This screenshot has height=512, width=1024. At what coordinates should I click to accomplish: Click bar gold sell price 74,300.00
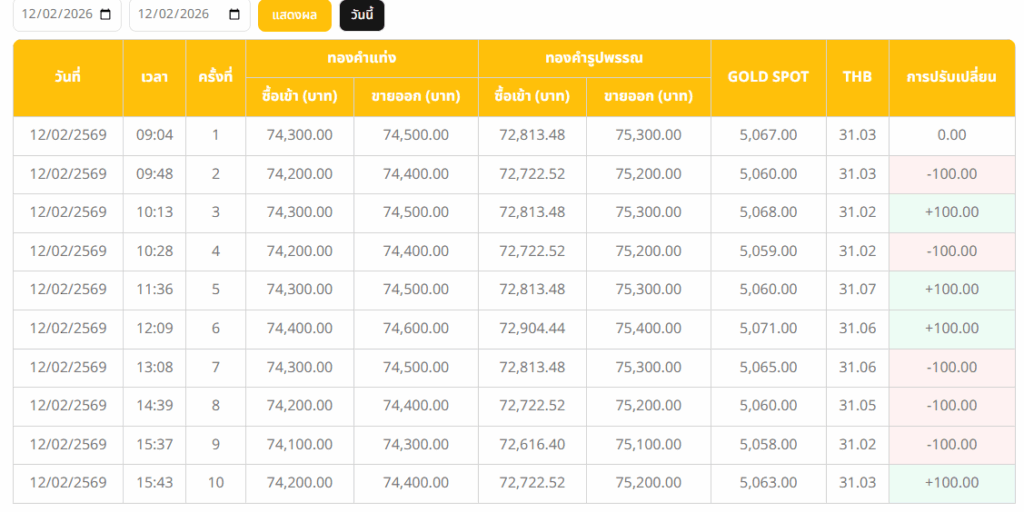coord(416,444)
